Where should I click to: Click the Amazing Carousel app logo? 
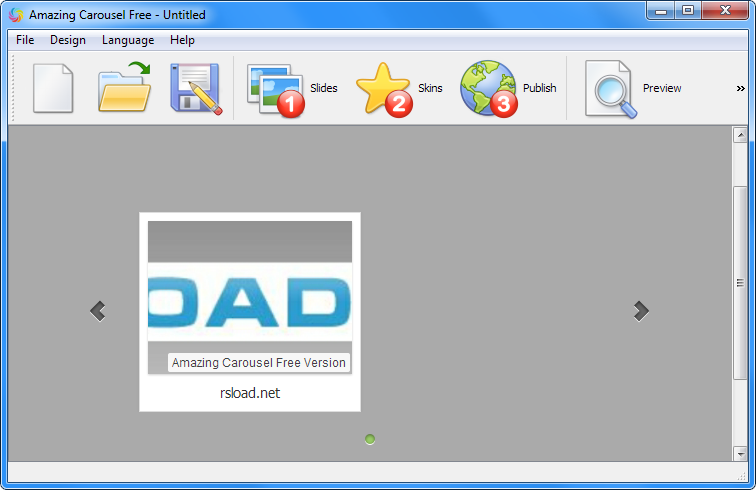pyautogui.click(x=15, y=15)
